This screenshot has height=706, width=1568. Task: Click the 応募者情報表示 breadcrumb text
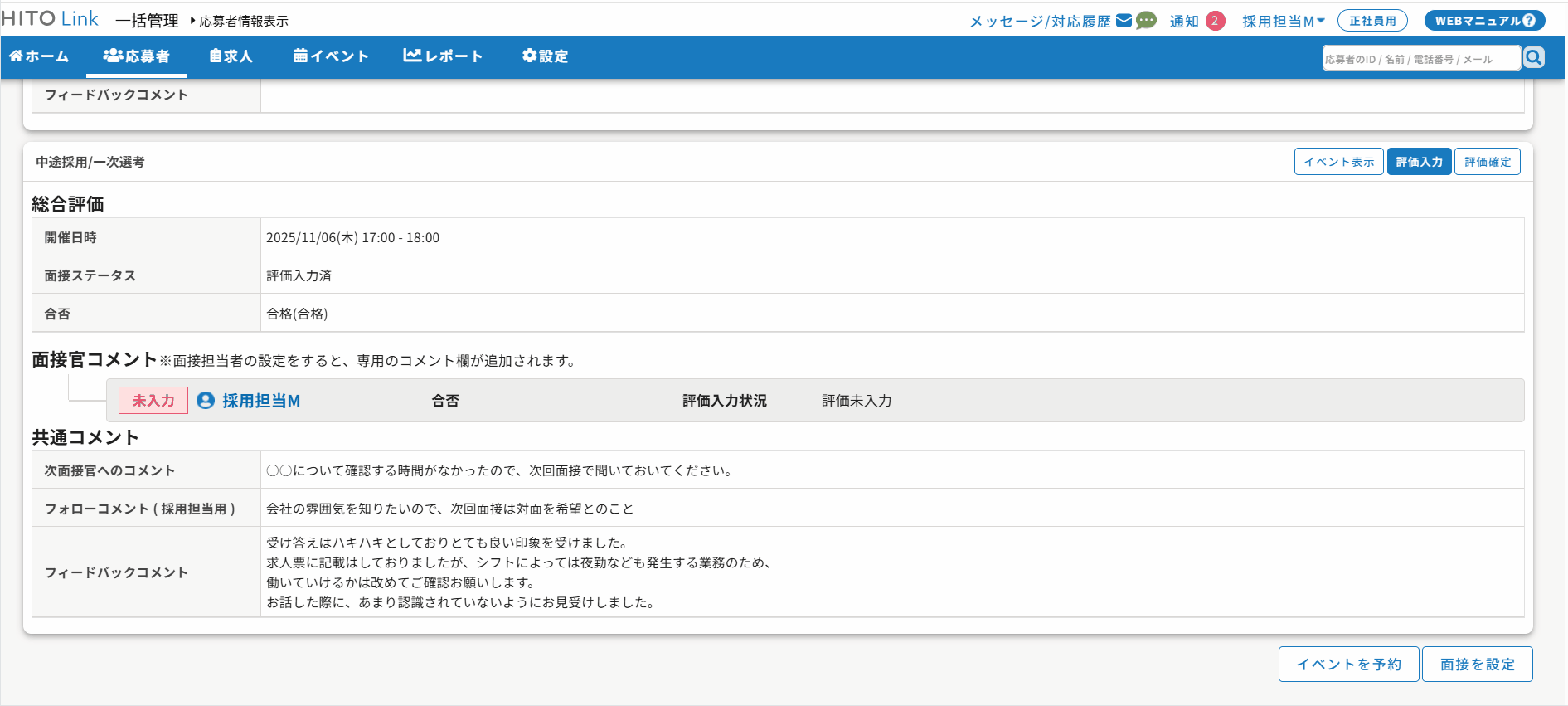[x=244, y=21]
